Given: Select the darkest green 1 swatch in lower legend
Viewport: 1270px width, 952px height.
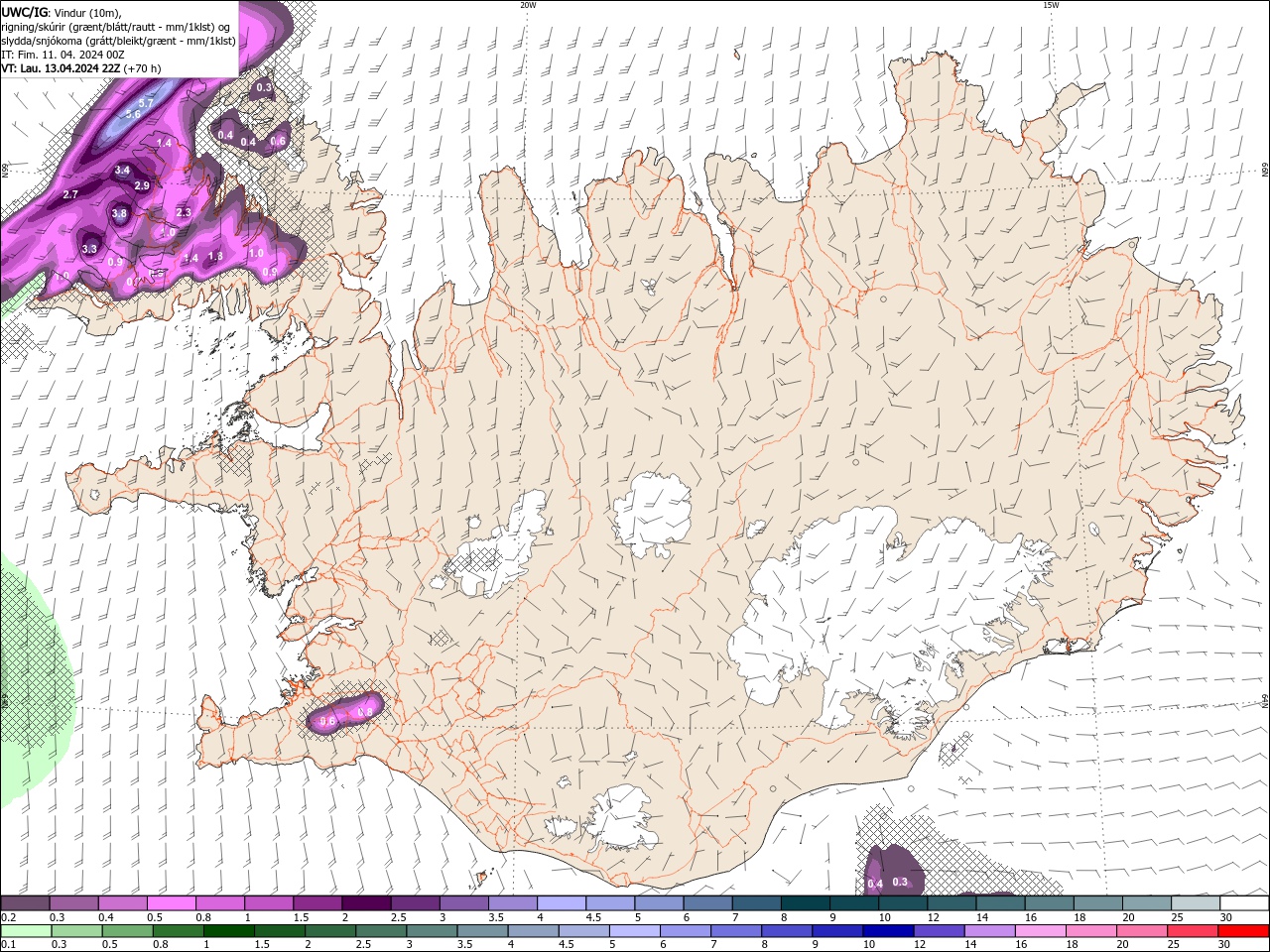Looking at the screenshot, I should tap(228, 931).
